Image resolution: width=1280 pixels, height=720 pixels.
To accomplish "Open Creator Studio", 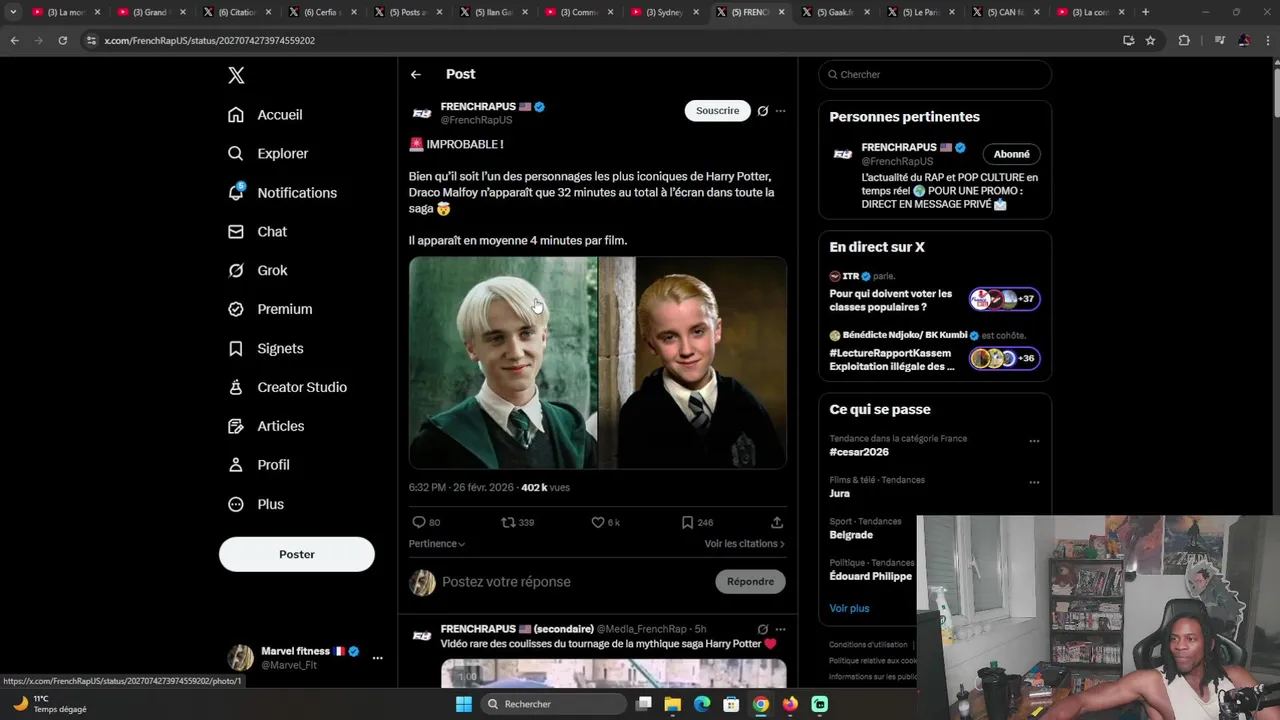I will tap(287, 388).
